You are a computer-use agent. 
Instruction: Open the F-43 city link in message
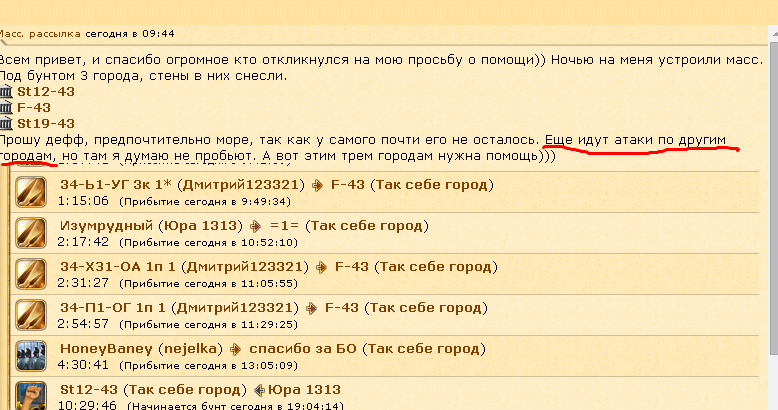(x=34, y=108)
